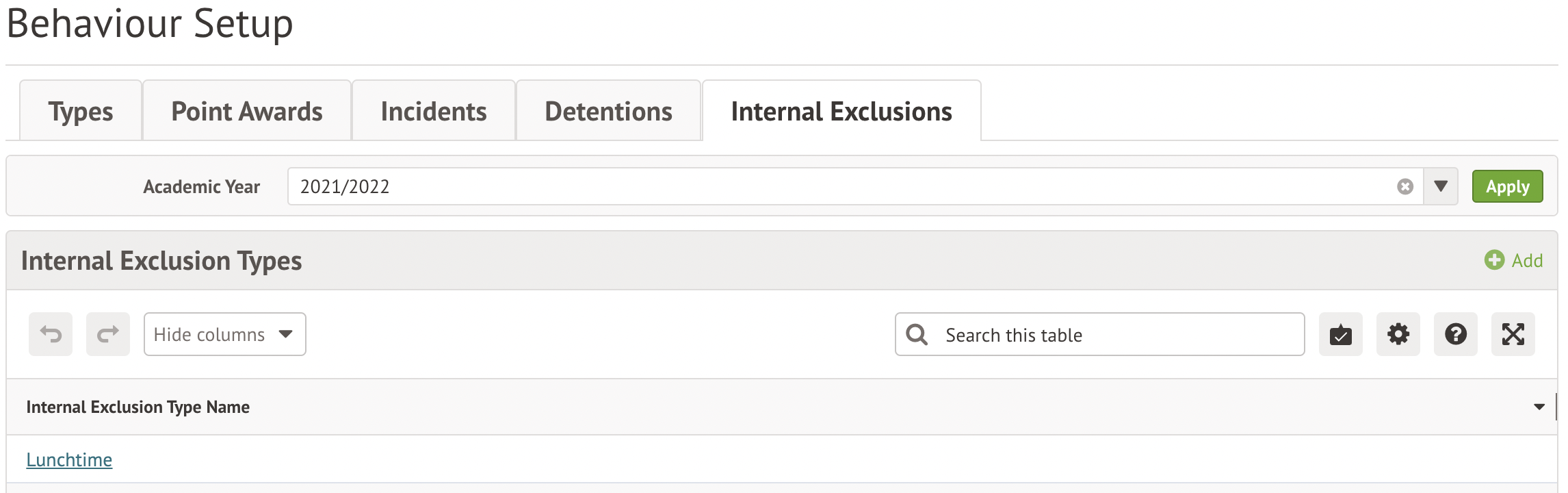Viewport: 1568px width, 493px height.
Task: Click the redo arrow icon
Action: 108,334
